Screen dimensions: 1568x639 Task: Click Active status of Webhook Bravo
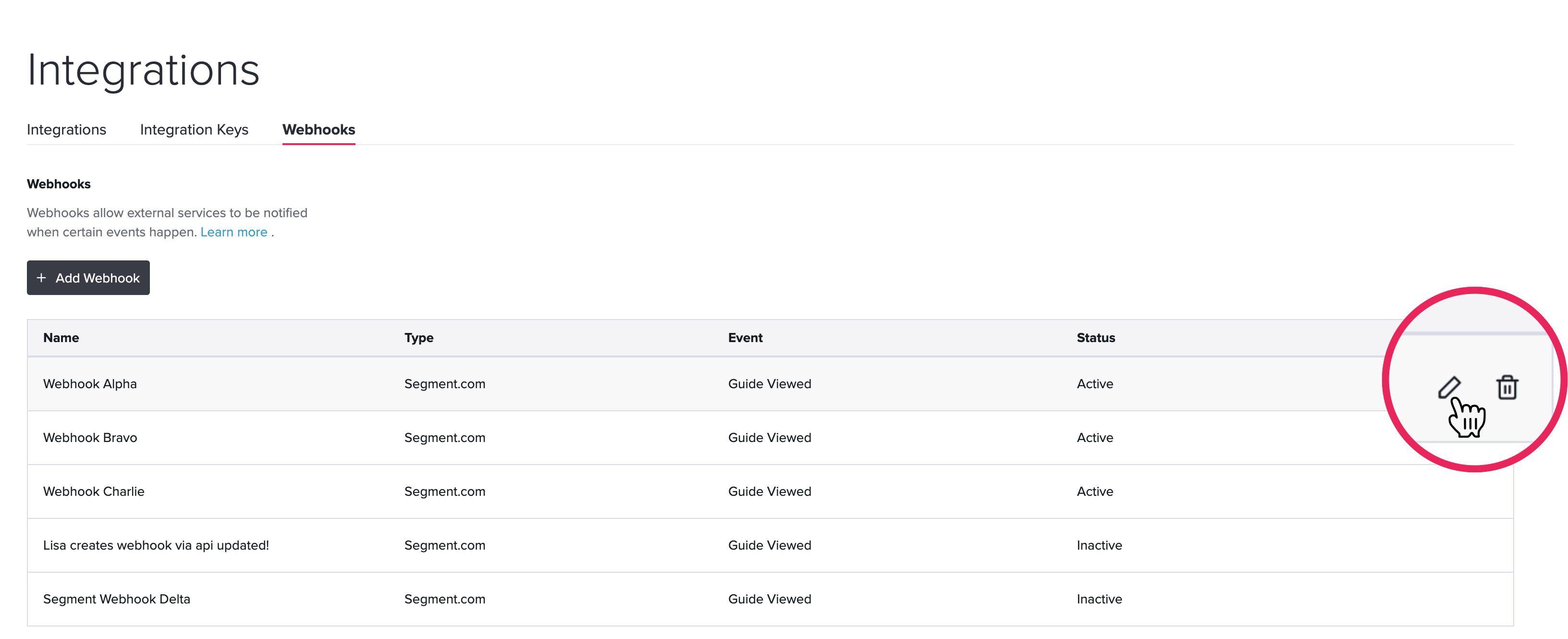[1094, 438]
